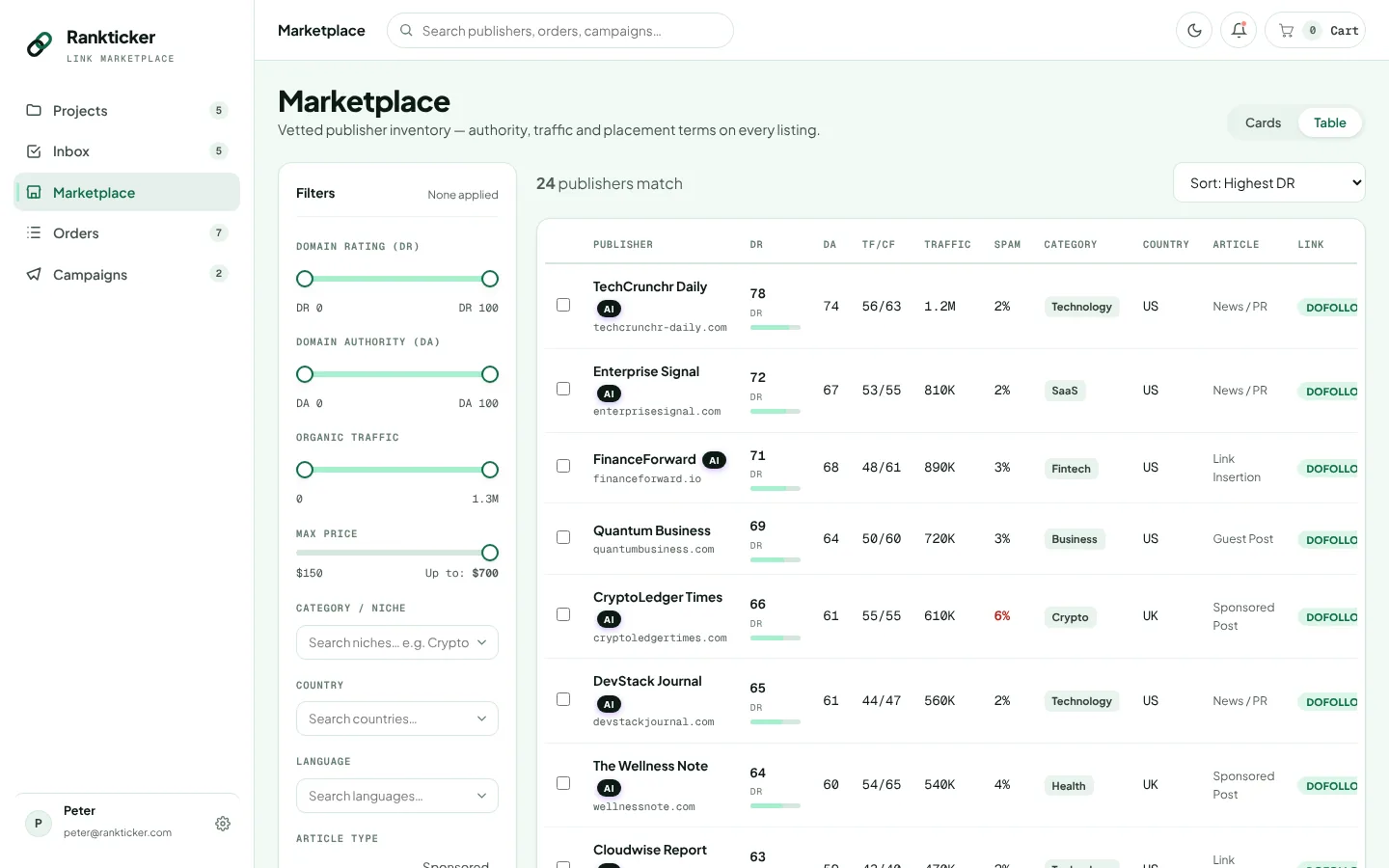Viewport: 1389px width, 868px height.
Task: Click the Projects folder icon in sidebar
Action: click(34, 110)
